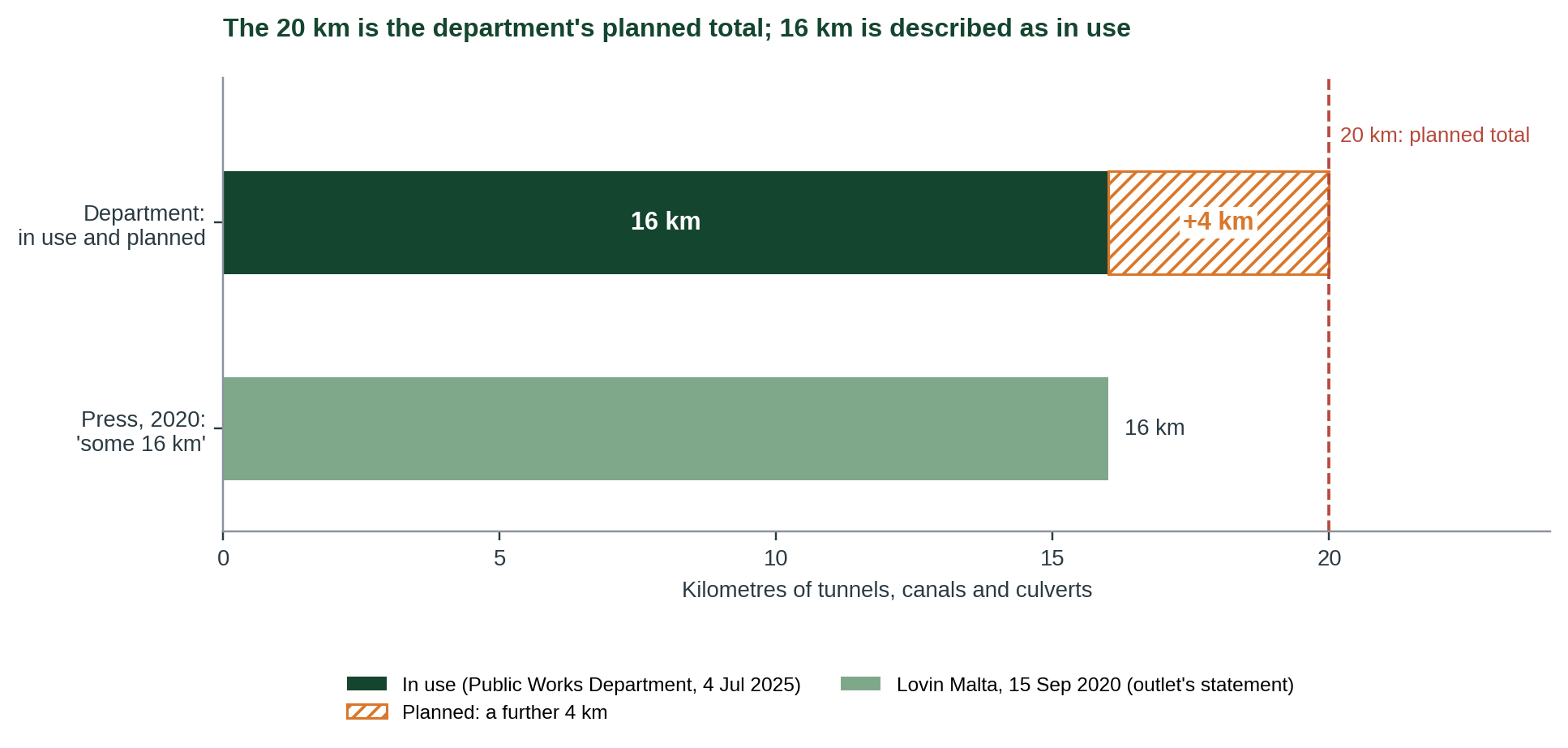Click the hatched orange Planned legend swatch
This screenshot has height=748, width=1568.
367,711
